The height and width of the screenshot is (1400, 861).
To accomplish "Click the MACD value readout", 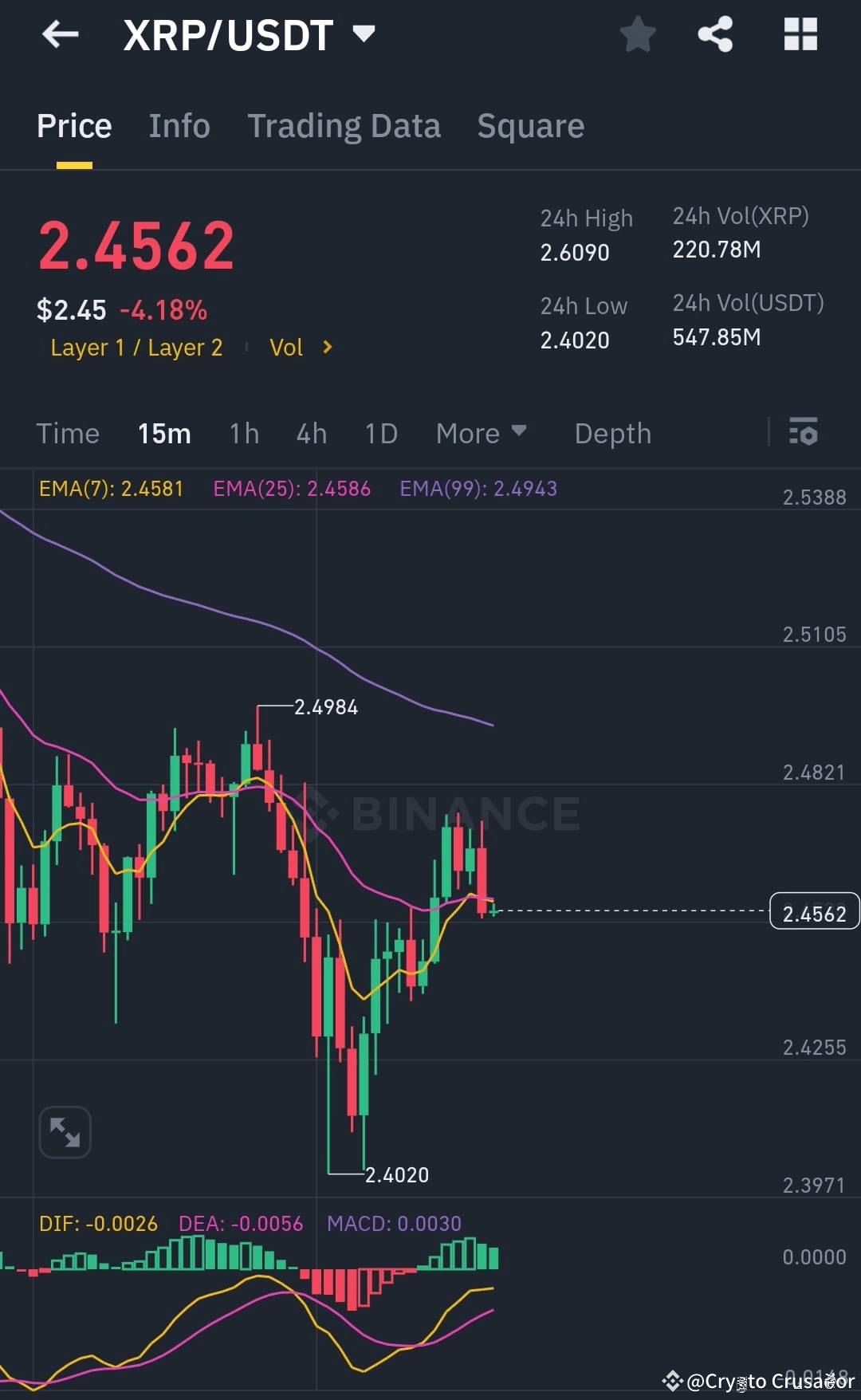I will tap(394, 1223).
